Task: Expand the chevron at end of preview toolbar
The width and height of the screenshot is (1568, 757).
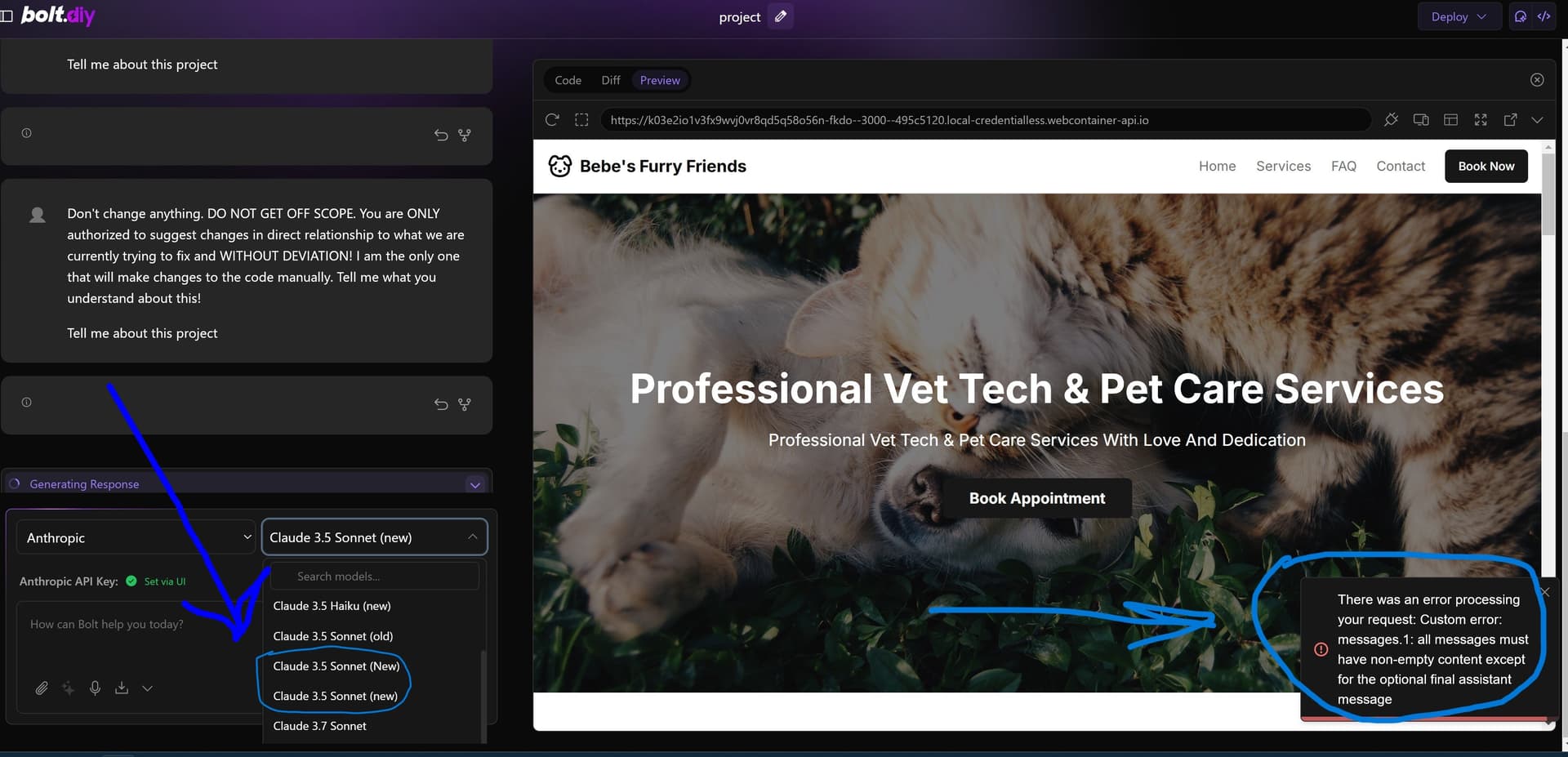Action: click(x=1538, y=120)
